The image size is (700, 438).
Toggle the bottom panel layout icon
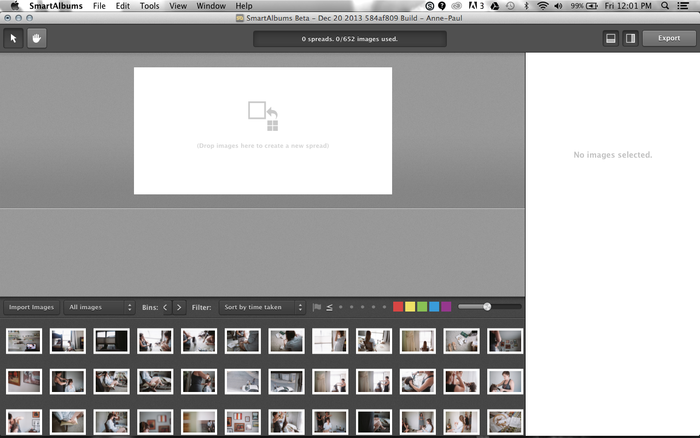(x=610, y=38)
